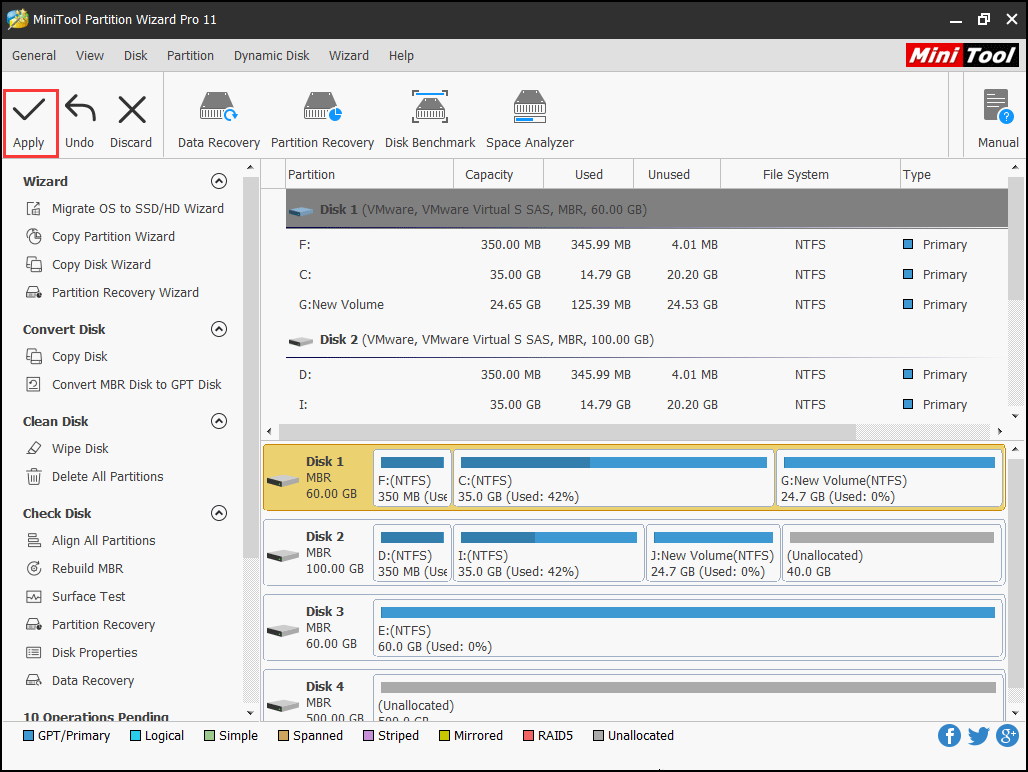Choose Copy Disk under Convert Disk
This screenshot has height=772, width=1028.
pyautogui.click(x=67, y=357)
